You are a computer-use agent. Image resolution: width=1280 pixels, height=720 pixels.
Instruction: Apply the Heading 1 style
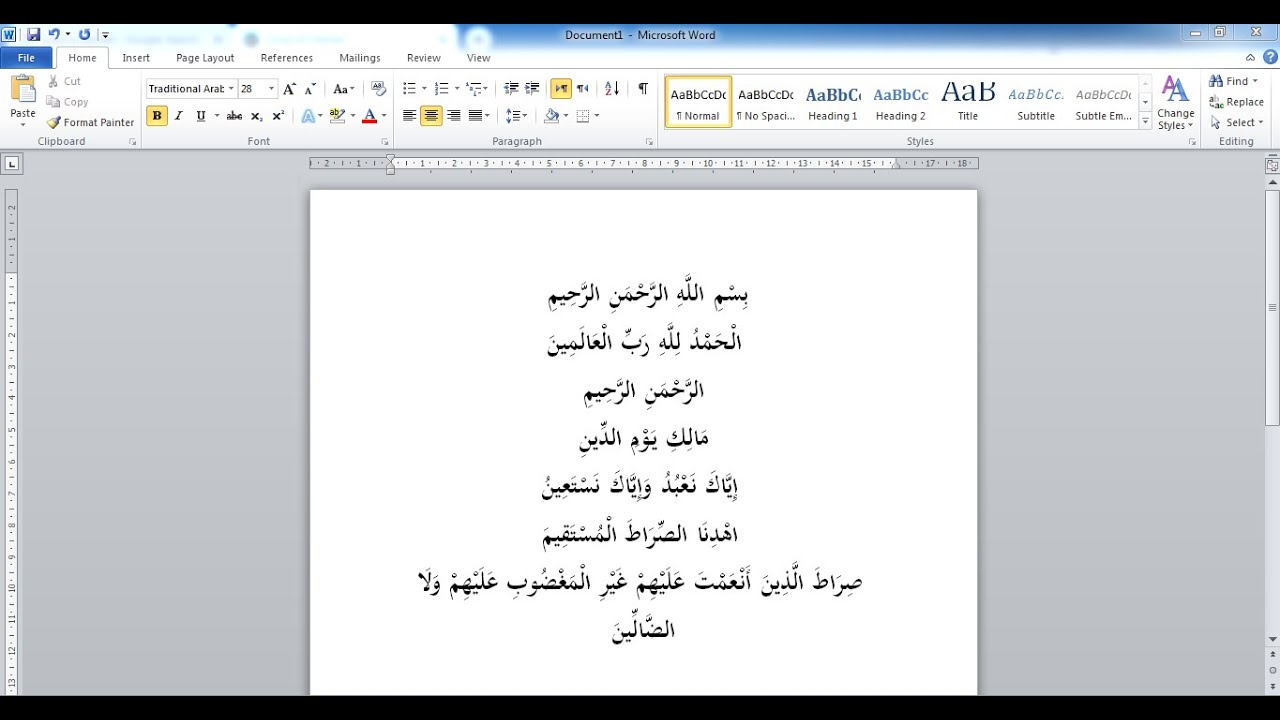coord(833,102)
